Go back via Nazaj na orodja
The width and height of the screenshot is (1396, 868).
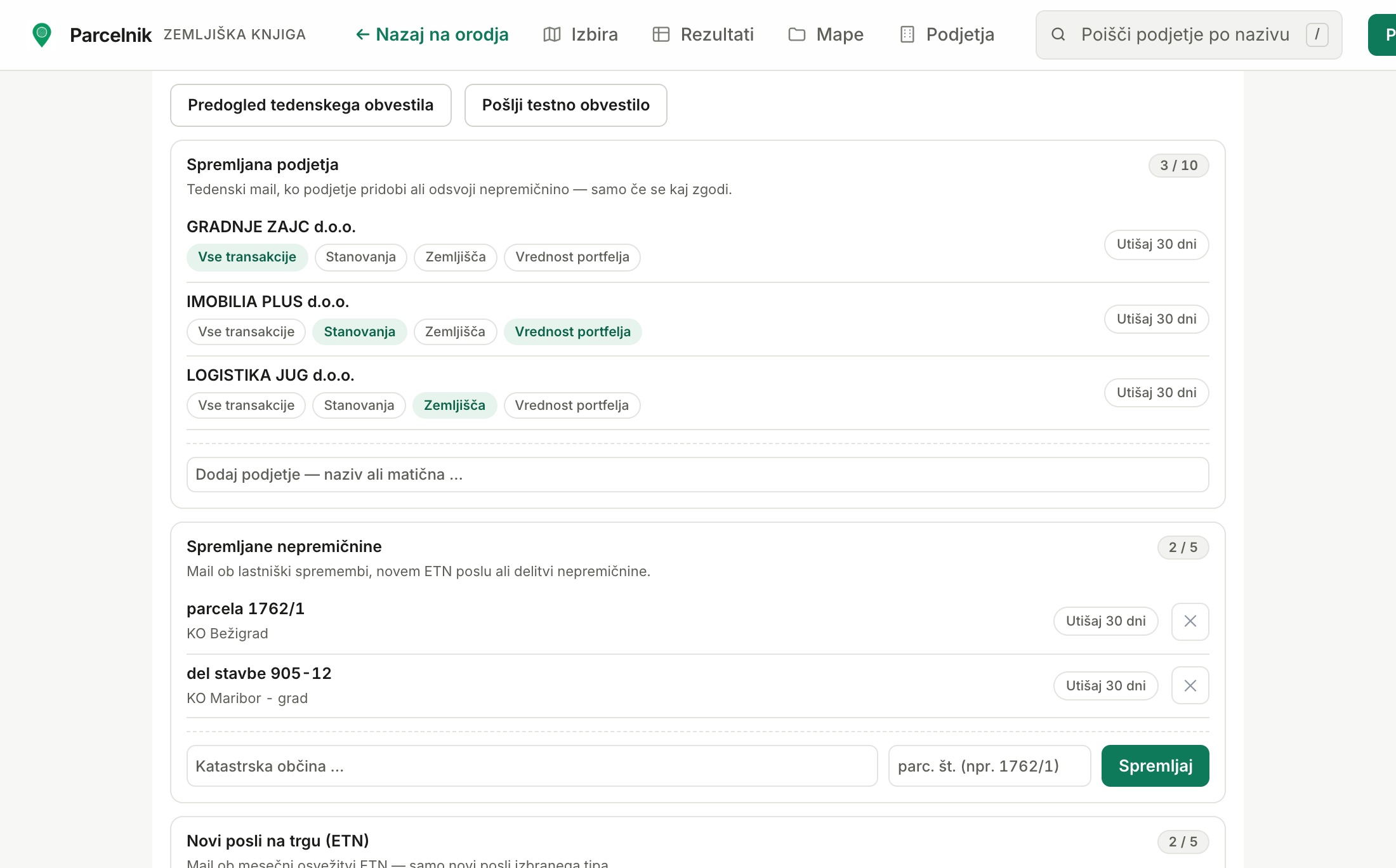coord(432,34)
